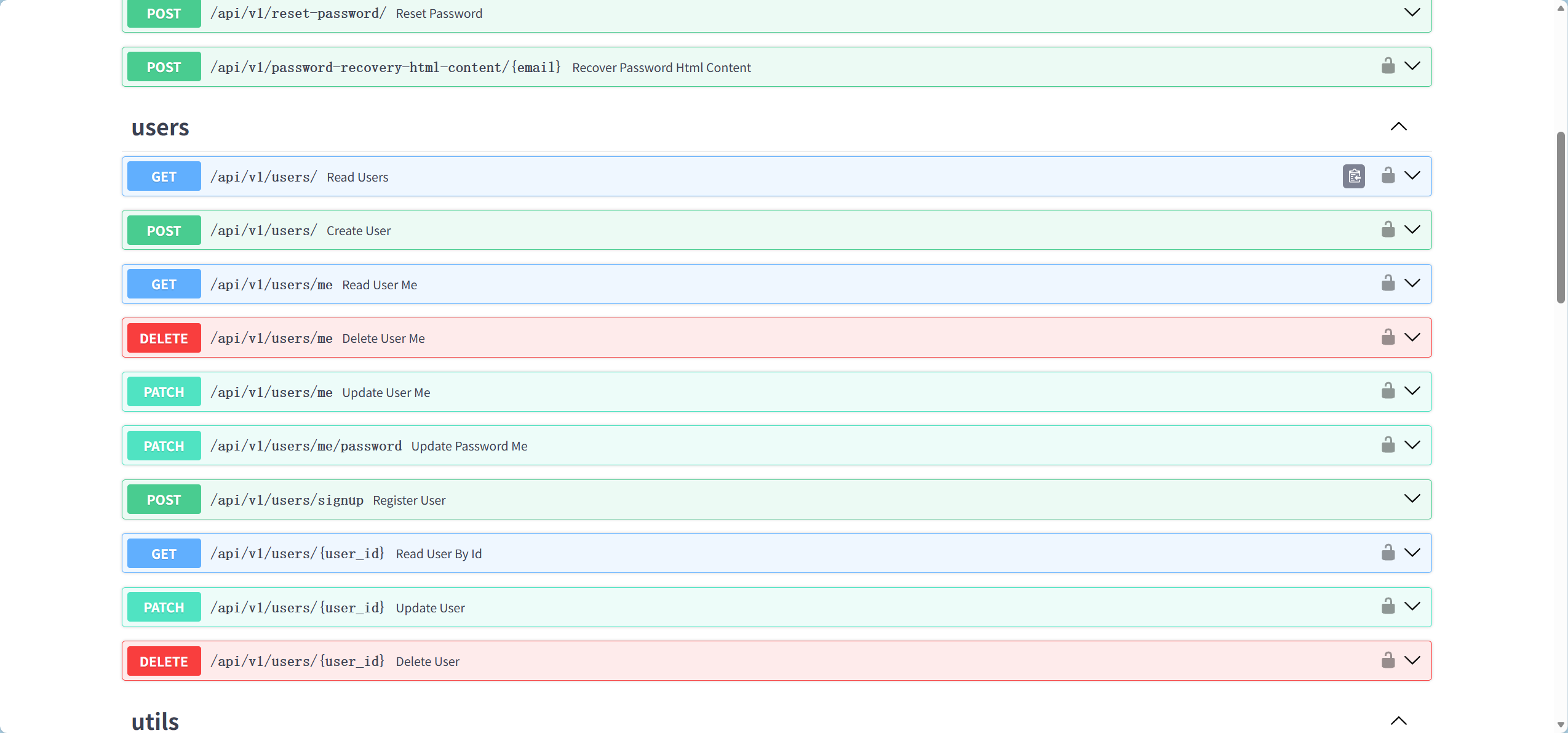Click authorization lock on Delete User Me
Screen dimensions: 1568x733
[x=1388, y=337]
